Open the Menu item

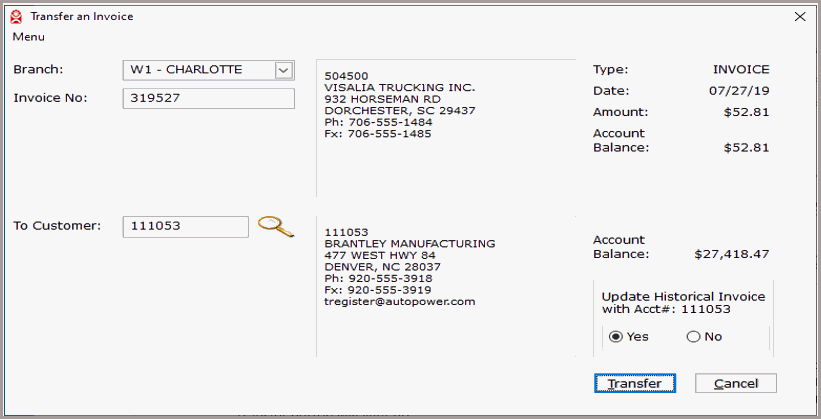pyautogui.click(x=28, y=37)
